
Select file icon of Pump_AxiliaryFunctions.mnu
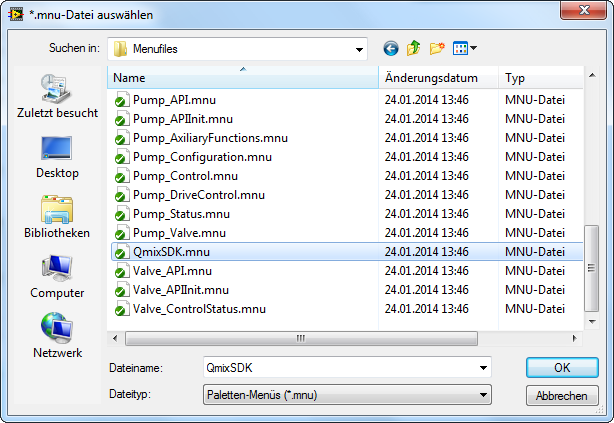(121, 138)
